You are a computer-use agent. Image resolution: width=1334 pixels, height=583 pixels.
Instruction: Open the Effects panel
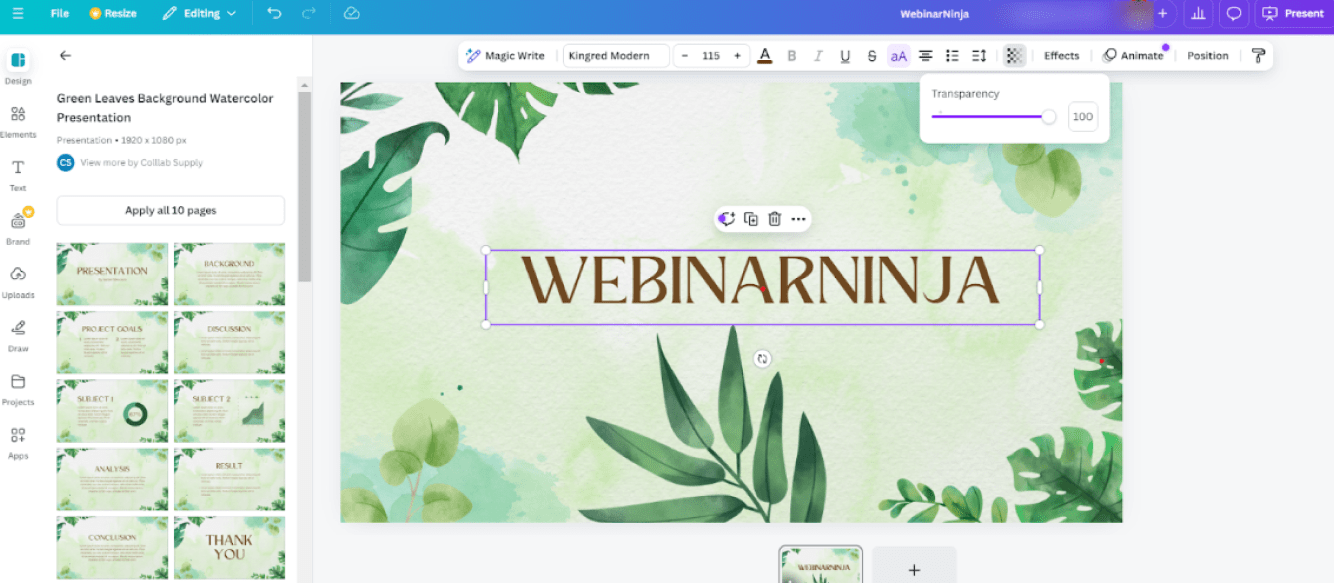(x=1062, y=56)
